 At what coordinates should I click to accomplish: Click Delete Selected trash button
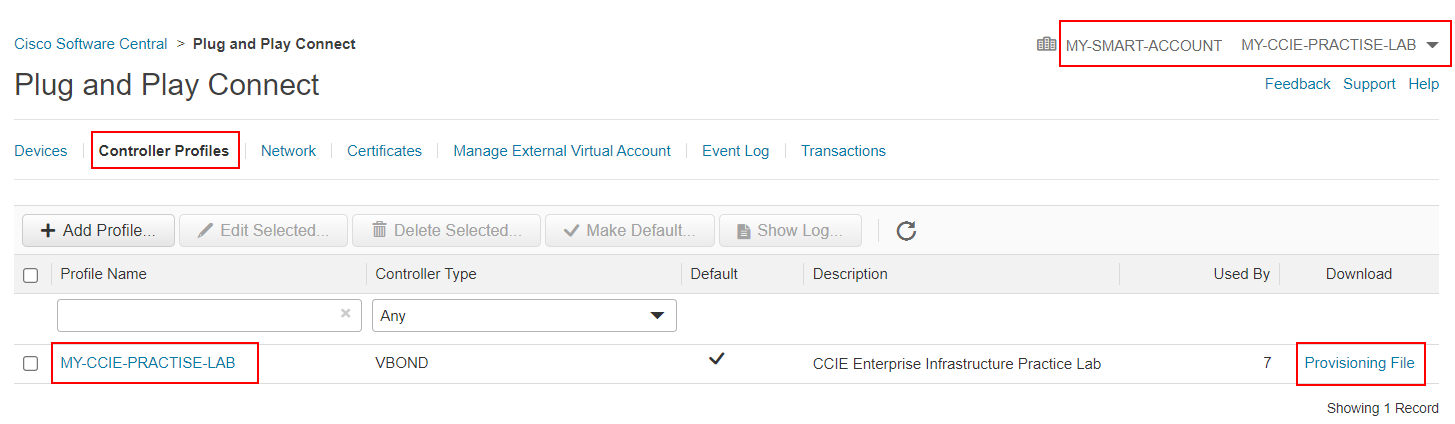pyautogui.click(x=446, y=231)
